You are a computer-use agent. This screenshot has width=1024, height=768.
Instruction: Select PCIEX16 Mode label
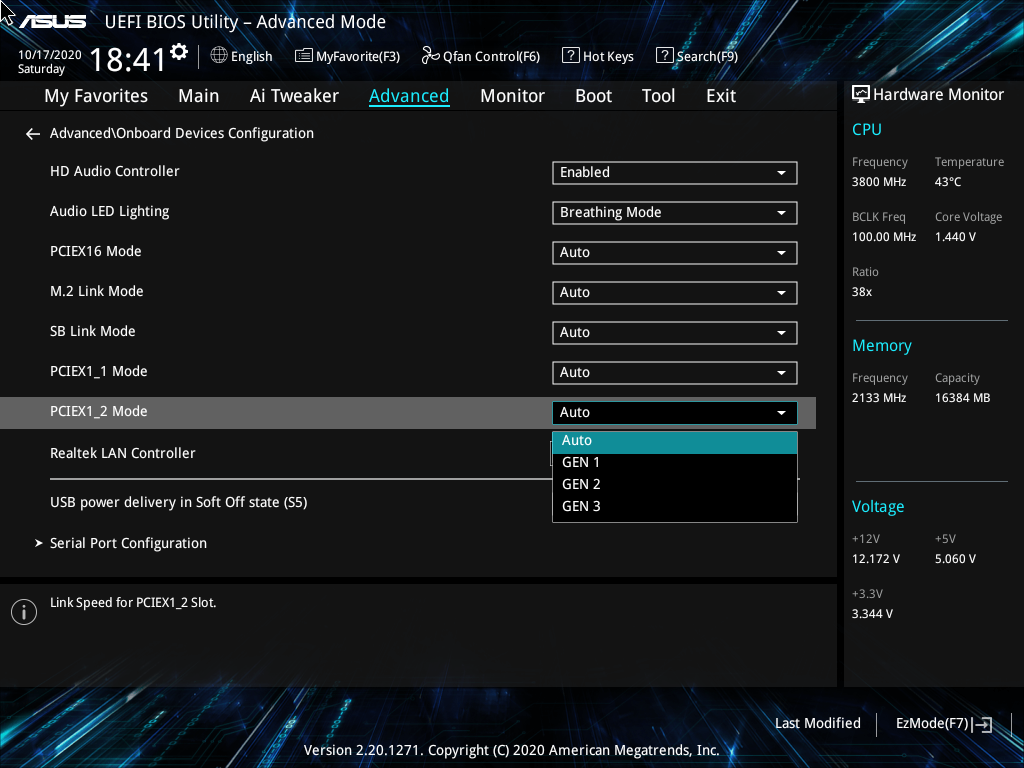pyautogui.click(x=96, y=251)
